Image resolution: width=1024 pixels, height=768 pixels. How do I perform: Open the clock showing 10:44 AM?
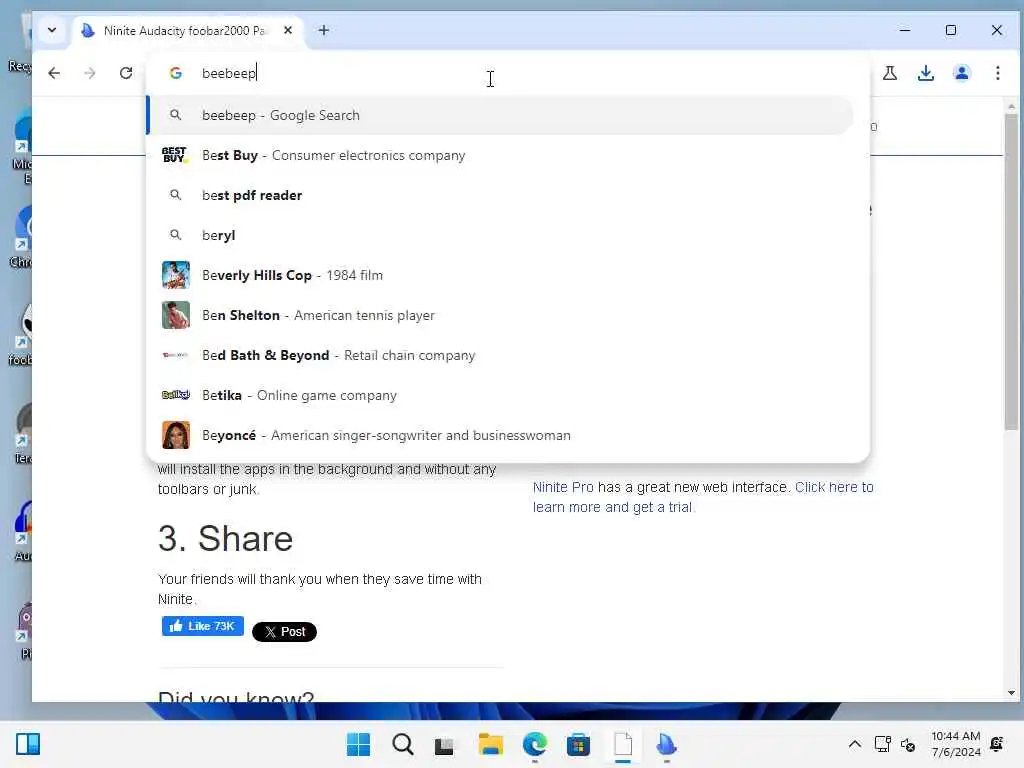click(955, 744)
